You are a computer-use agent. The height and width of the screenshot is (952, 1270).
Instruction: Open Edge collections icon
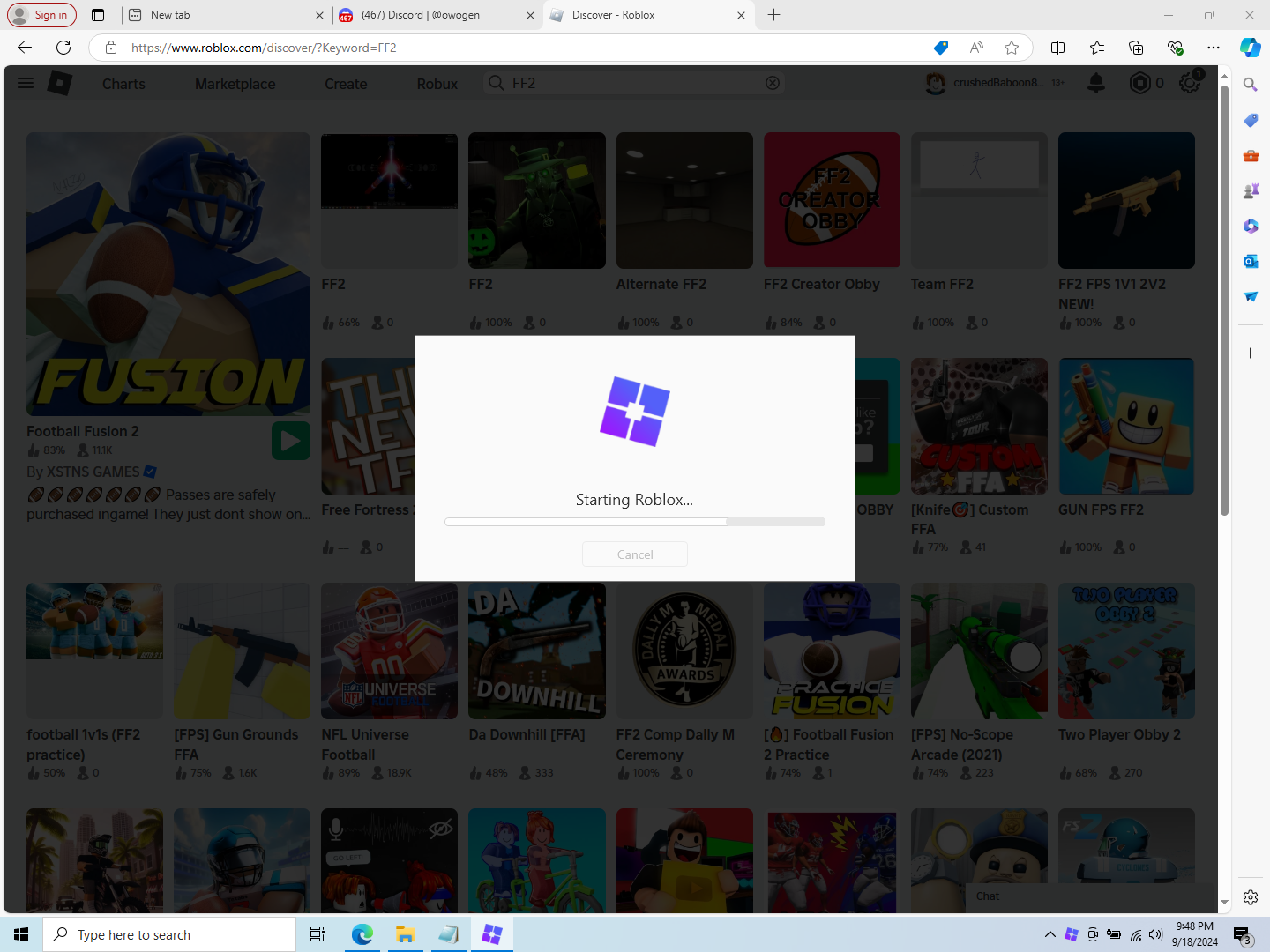click(x=1136, y=48)
